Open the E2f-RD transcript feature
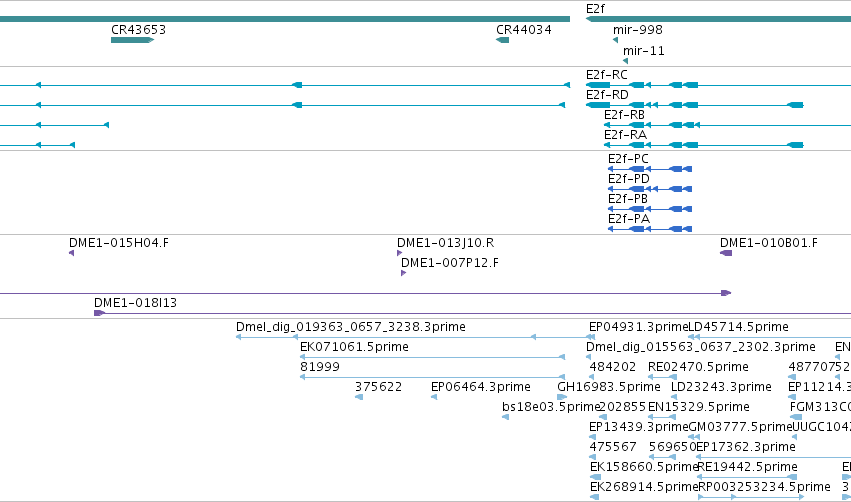This screenshot has width=851, height=502. tap(695, 105)
